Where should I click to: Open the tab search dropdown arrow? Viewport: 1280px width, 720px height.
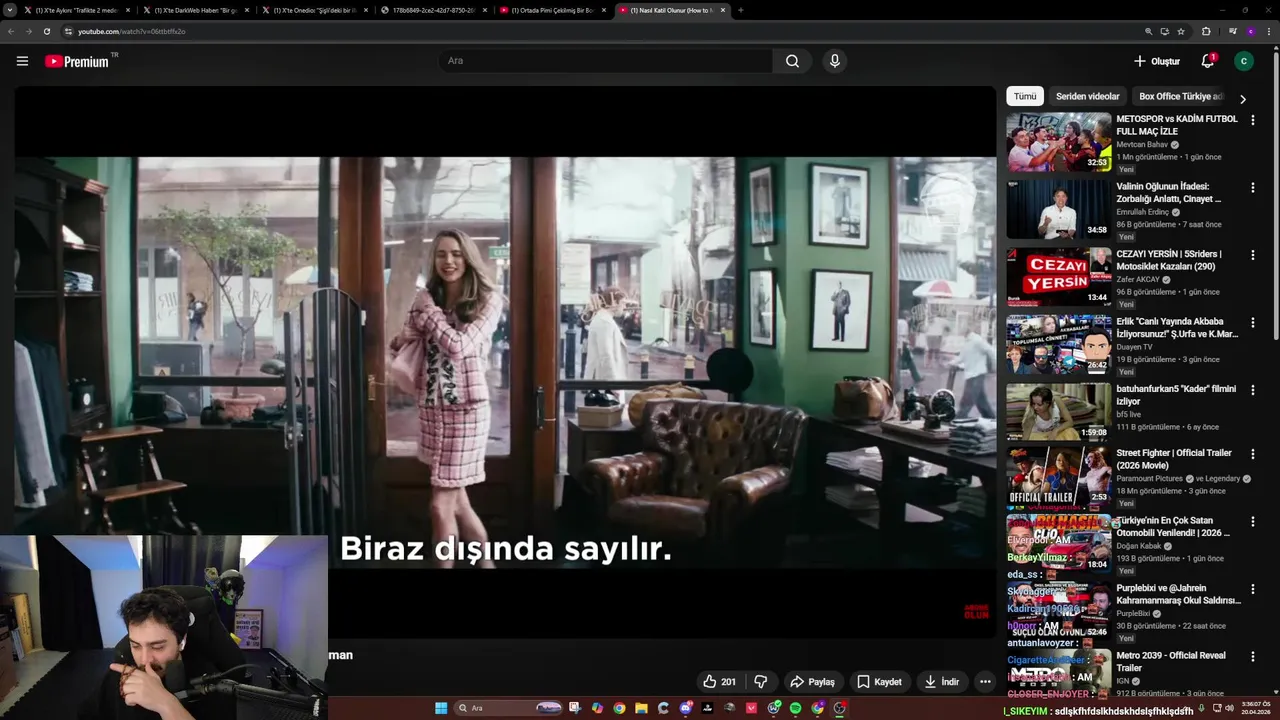tap(11, 10)
